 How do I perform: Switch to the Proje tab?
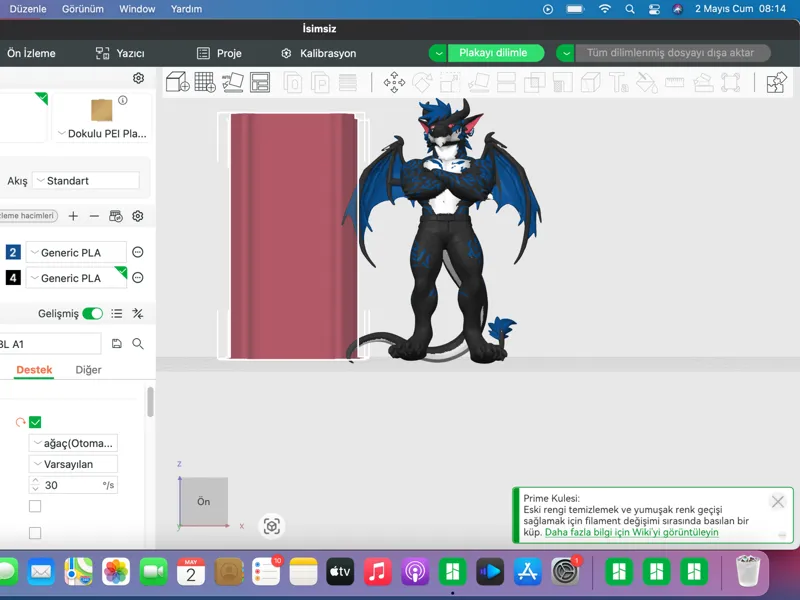tap(219, 53)
